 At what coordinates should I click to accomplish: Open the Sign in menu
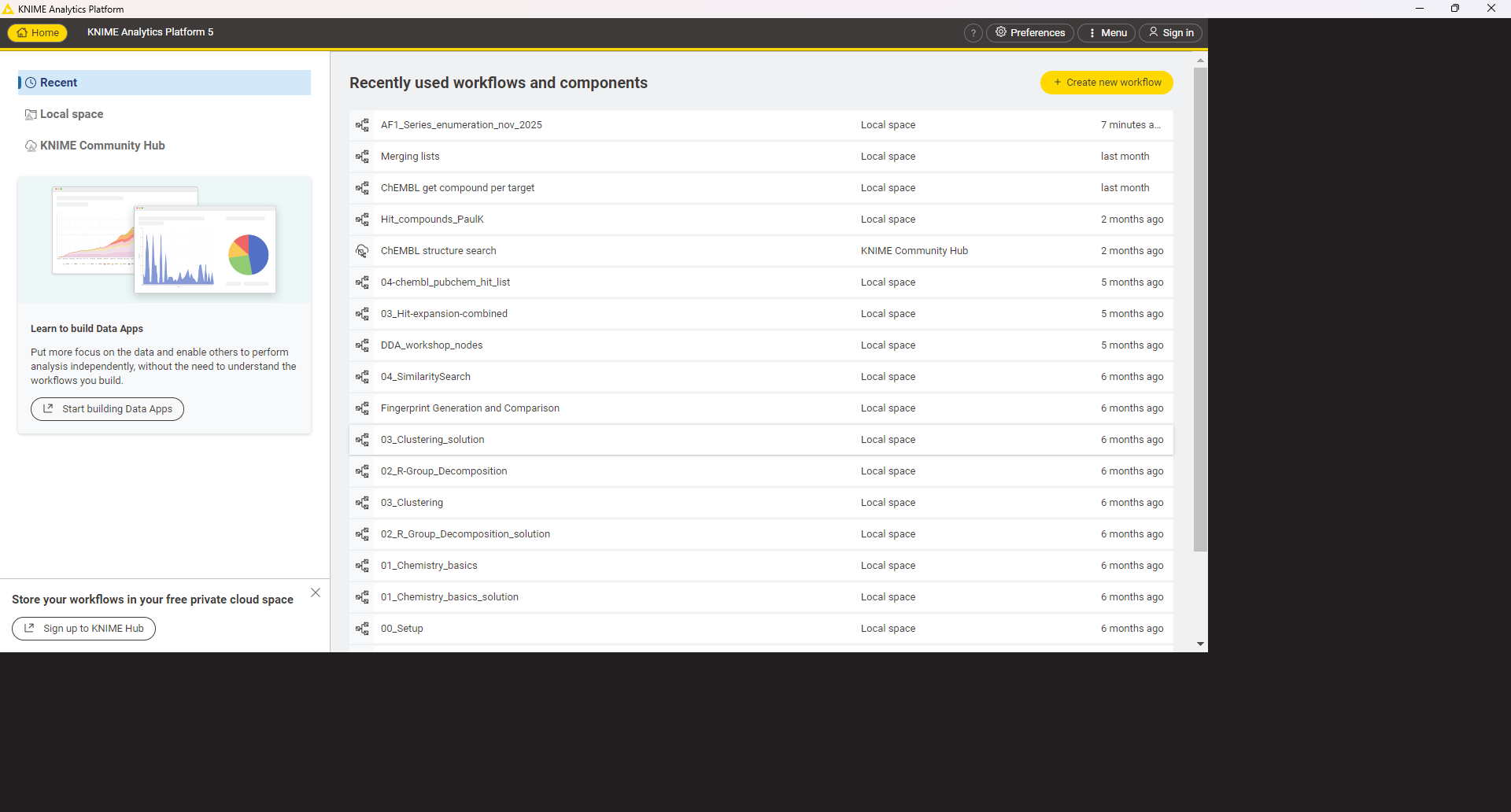[1170, 33]
